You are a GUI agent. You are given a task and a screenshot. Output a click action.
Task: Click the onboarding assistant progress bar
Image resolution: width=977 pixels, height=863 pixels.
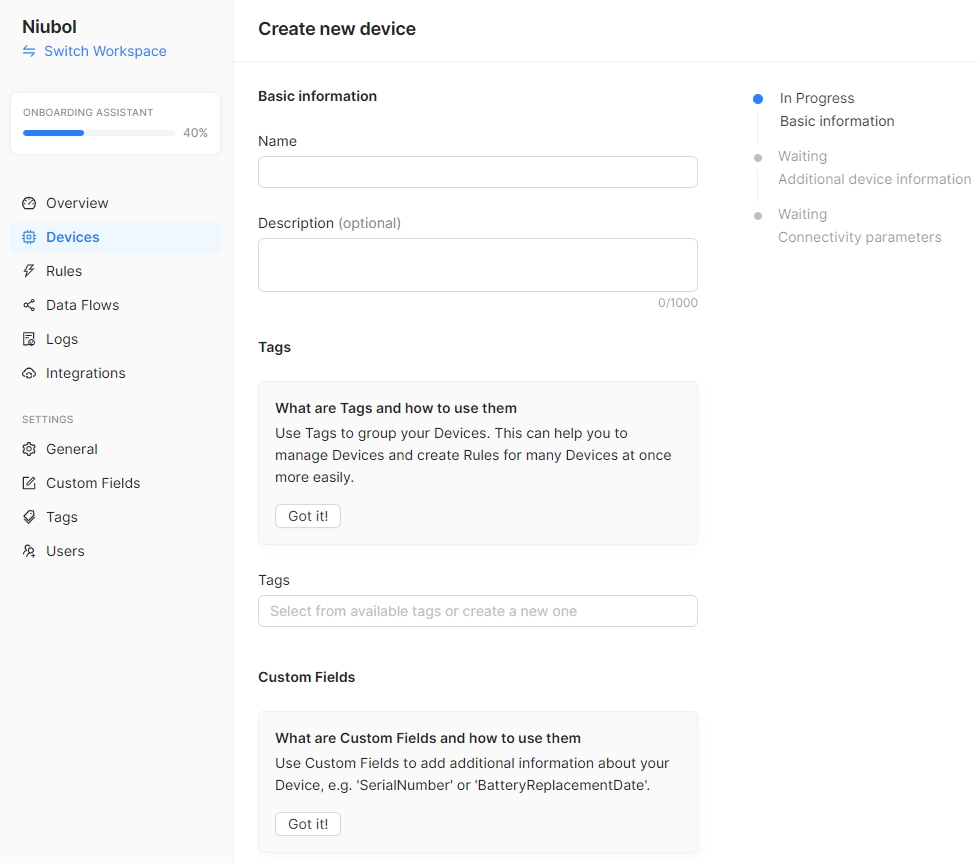click(98, 133)
